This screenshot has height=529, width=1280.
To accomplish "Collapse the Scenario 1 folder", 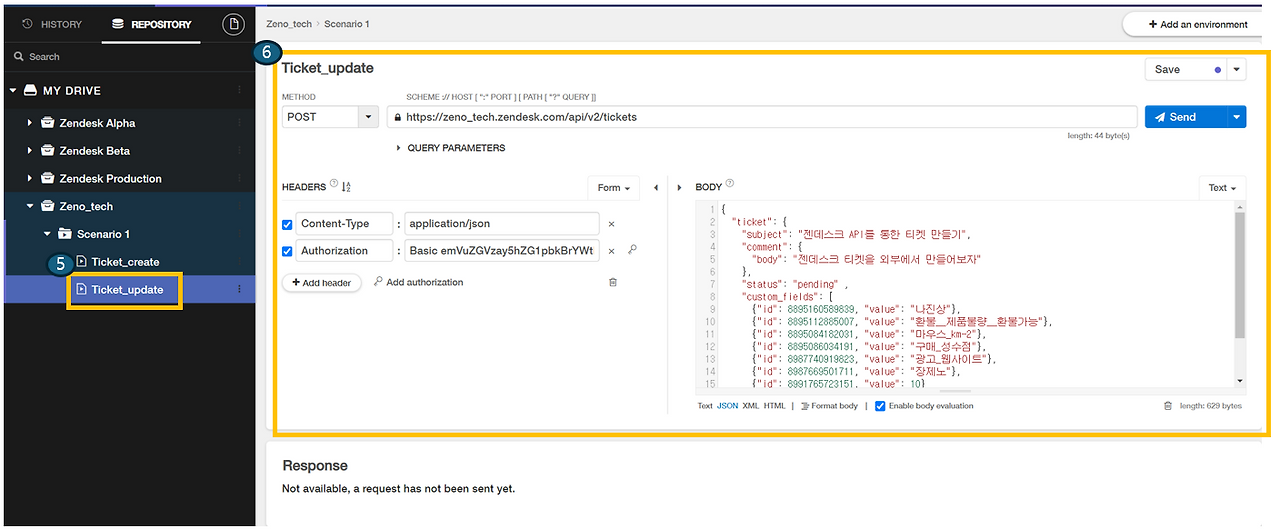I will pyautogui.click(x=47, y=234).
